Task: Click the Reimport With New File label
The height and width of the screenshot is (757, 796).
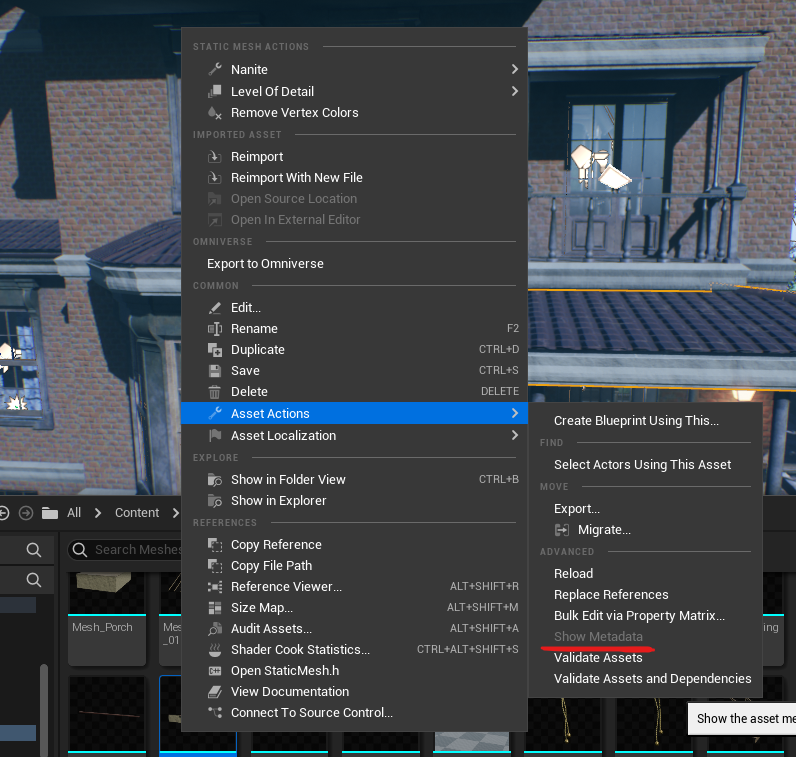Action: point(296,178)
